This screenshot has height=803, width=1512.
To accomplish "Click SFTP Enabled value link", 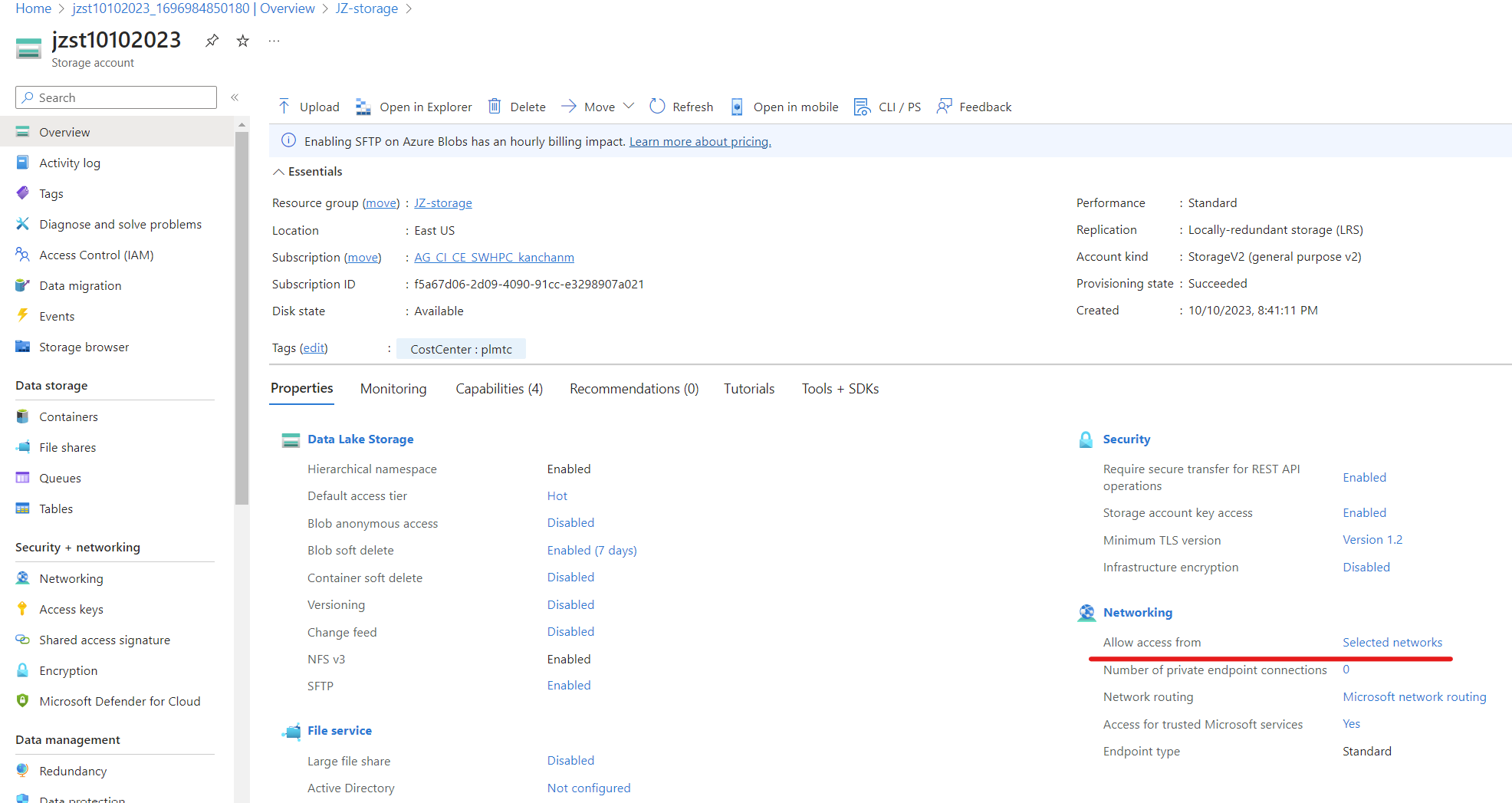I will [569, 685].
